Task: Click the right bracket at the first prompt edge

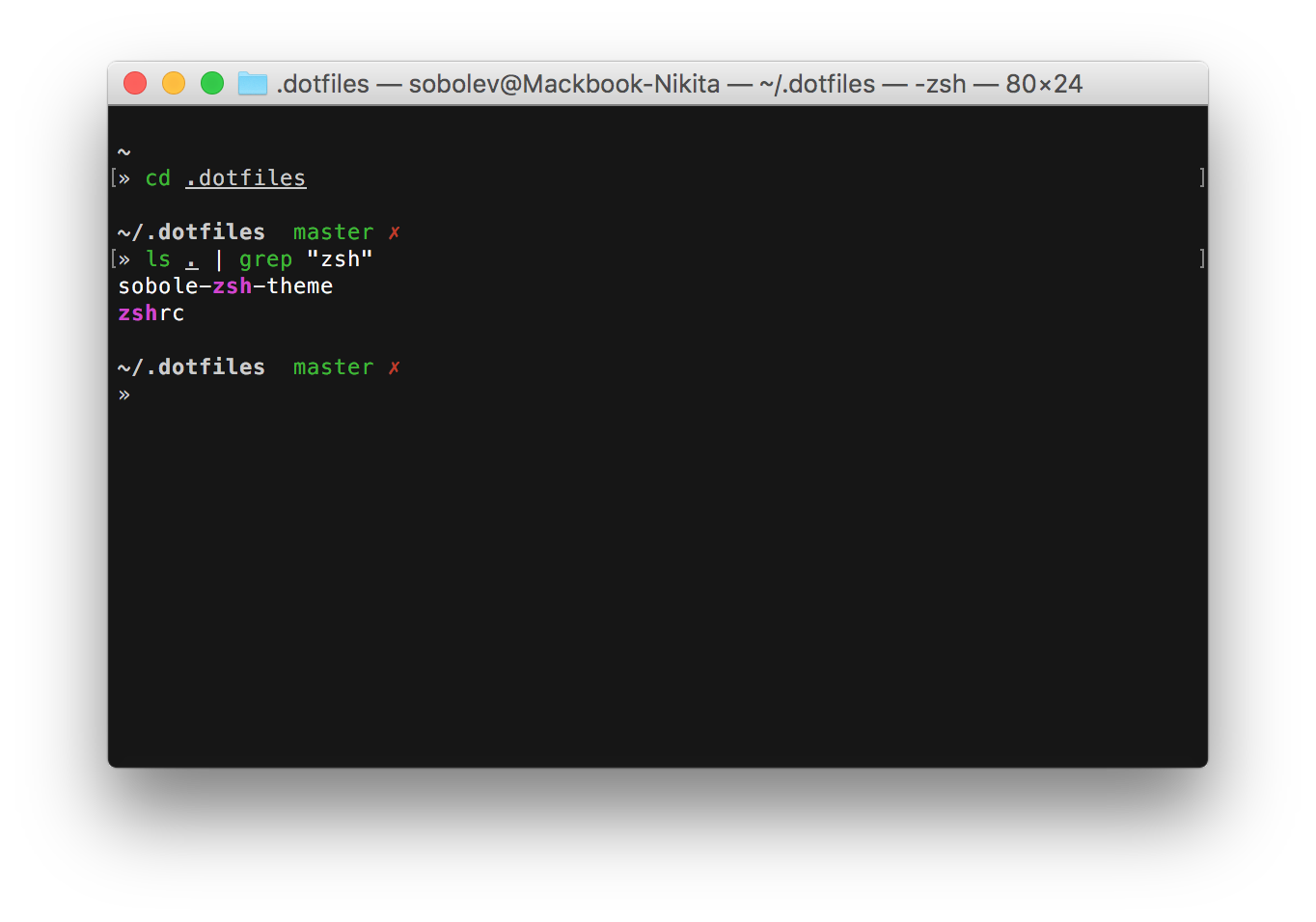Action: [x=1200, y=177]
